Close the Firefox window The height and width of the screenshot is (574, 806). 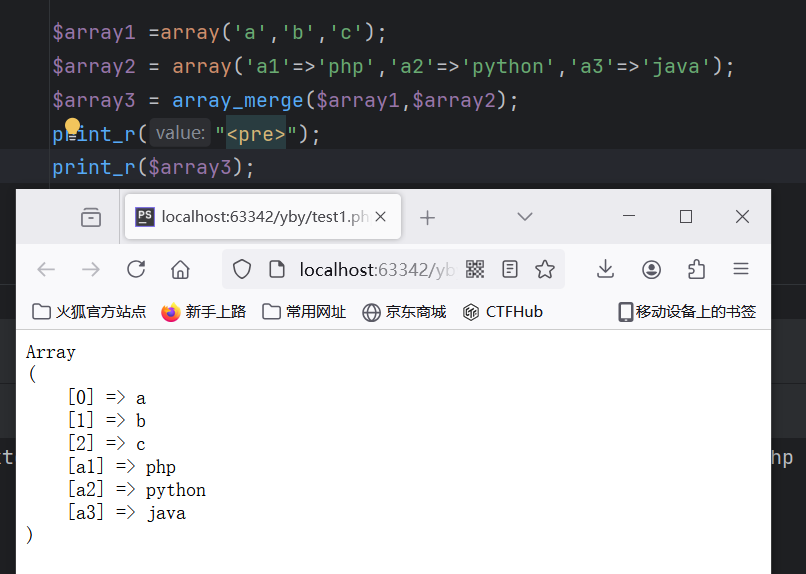coord(742,216)
